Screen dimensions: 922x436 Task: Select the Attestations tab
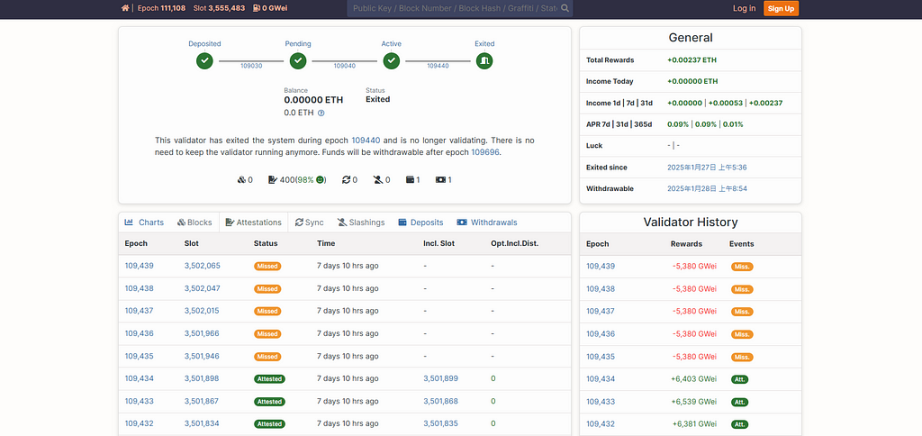tap(253, 222)
